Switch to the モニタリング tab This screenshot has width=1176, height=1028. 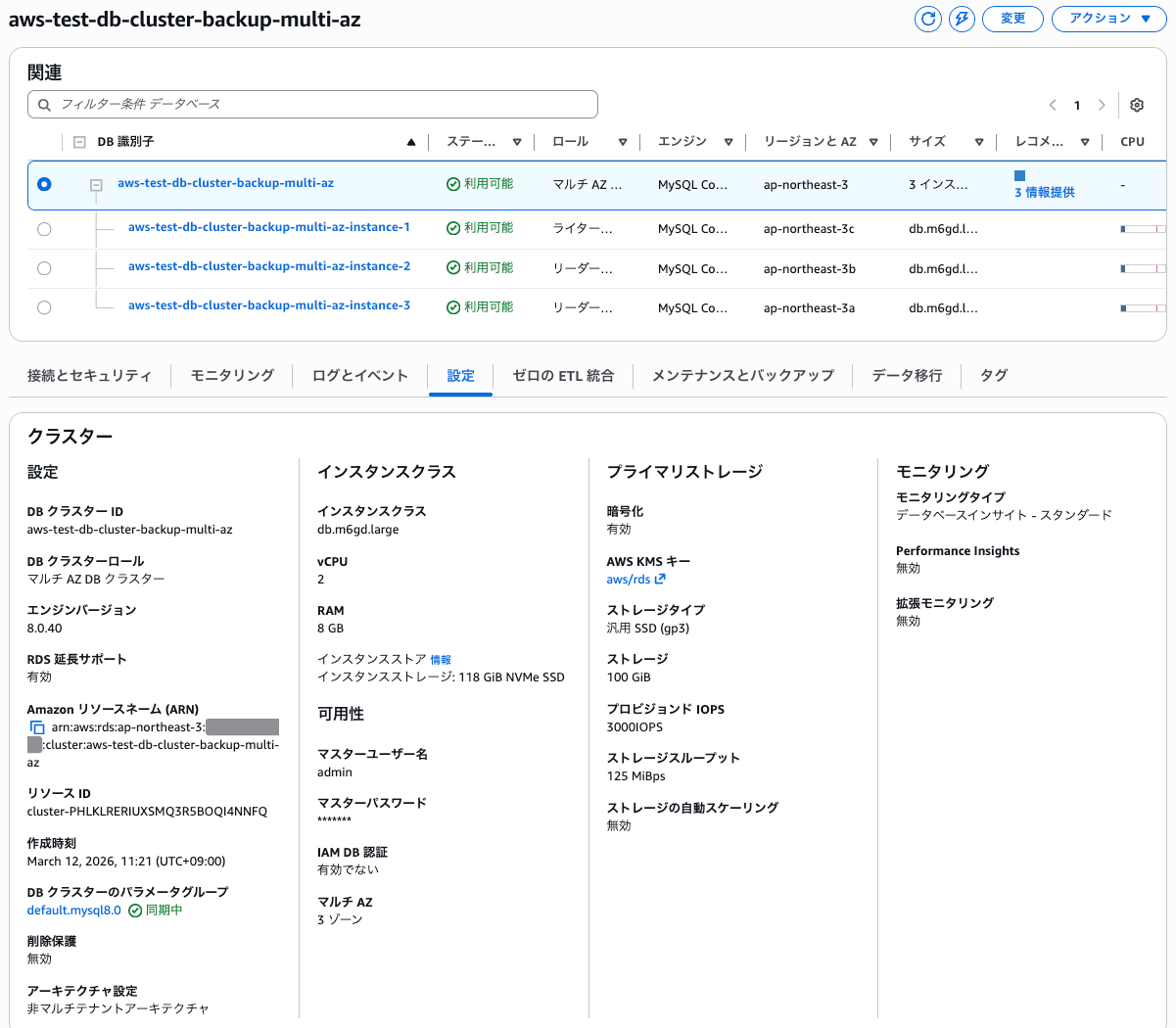232,375
